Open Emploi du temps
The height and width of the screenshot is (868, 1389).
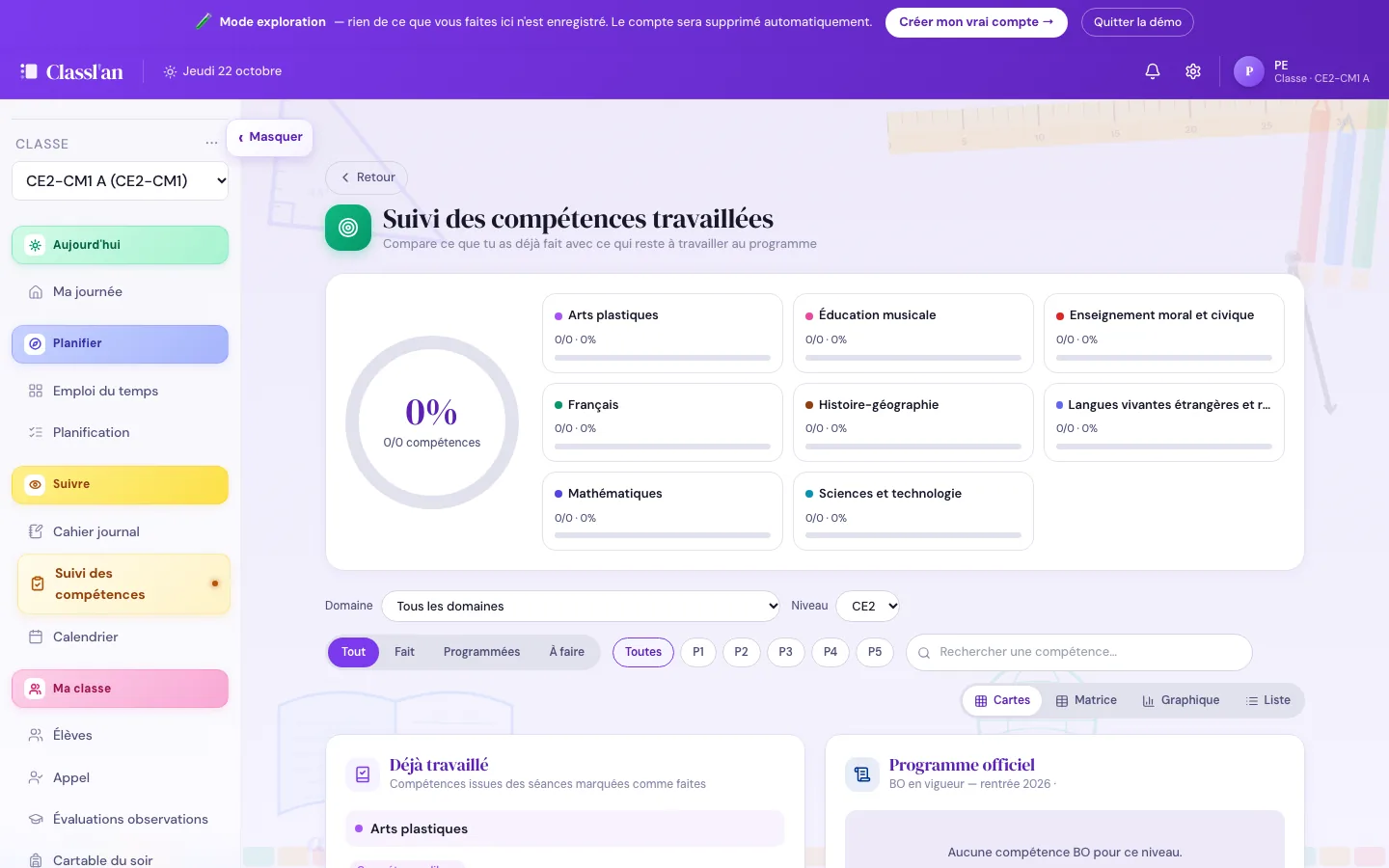[120, 391]
